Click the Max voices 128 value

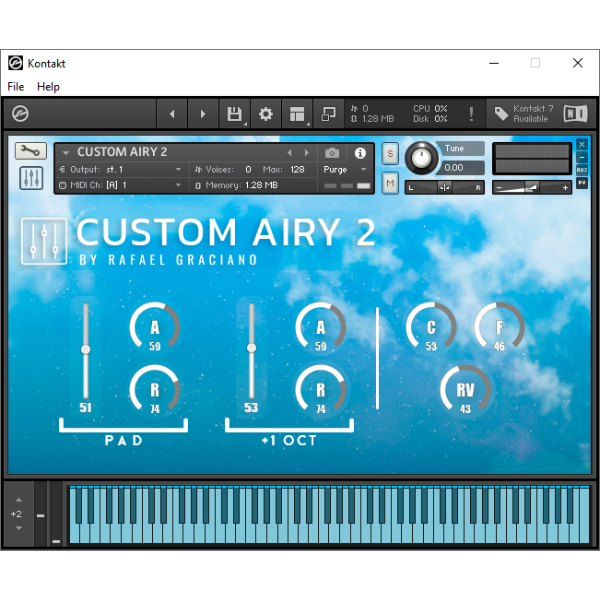pyautogui.click(x=297, y=170)
